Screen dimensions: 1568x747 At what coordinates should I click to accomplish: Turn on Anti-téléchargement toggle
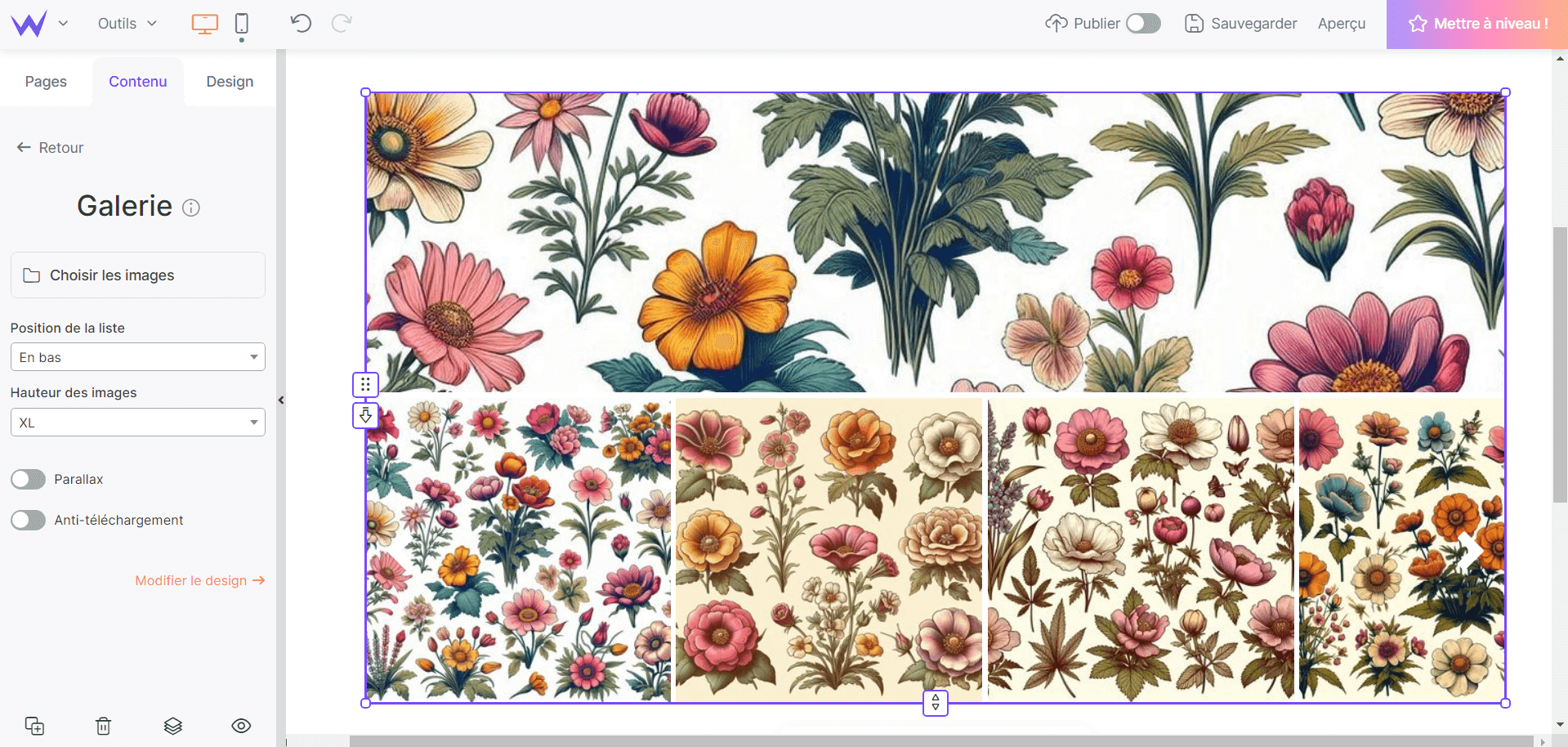(29, 521)
